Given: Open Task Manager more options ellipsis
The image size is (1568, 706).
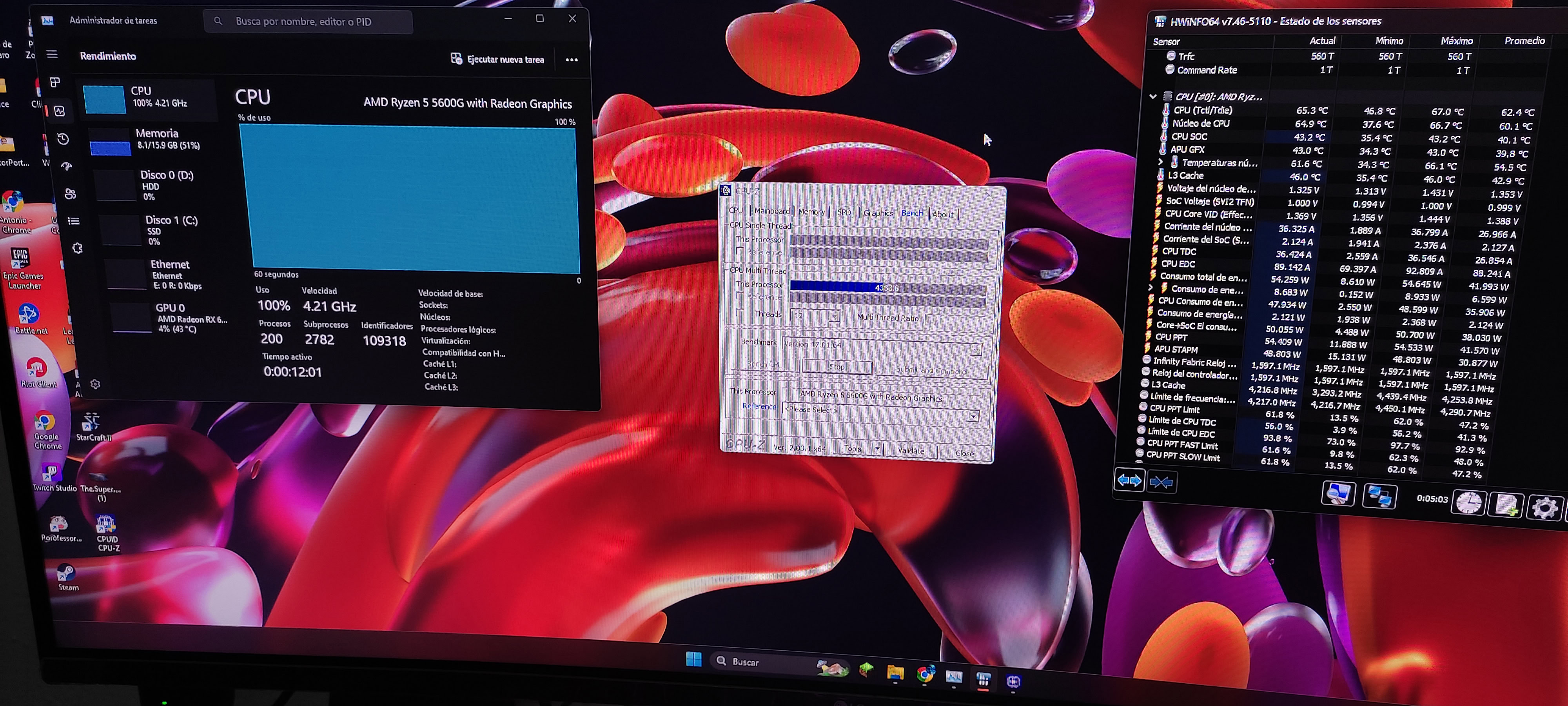Looking at the screenshot, I should click(572, 60).
